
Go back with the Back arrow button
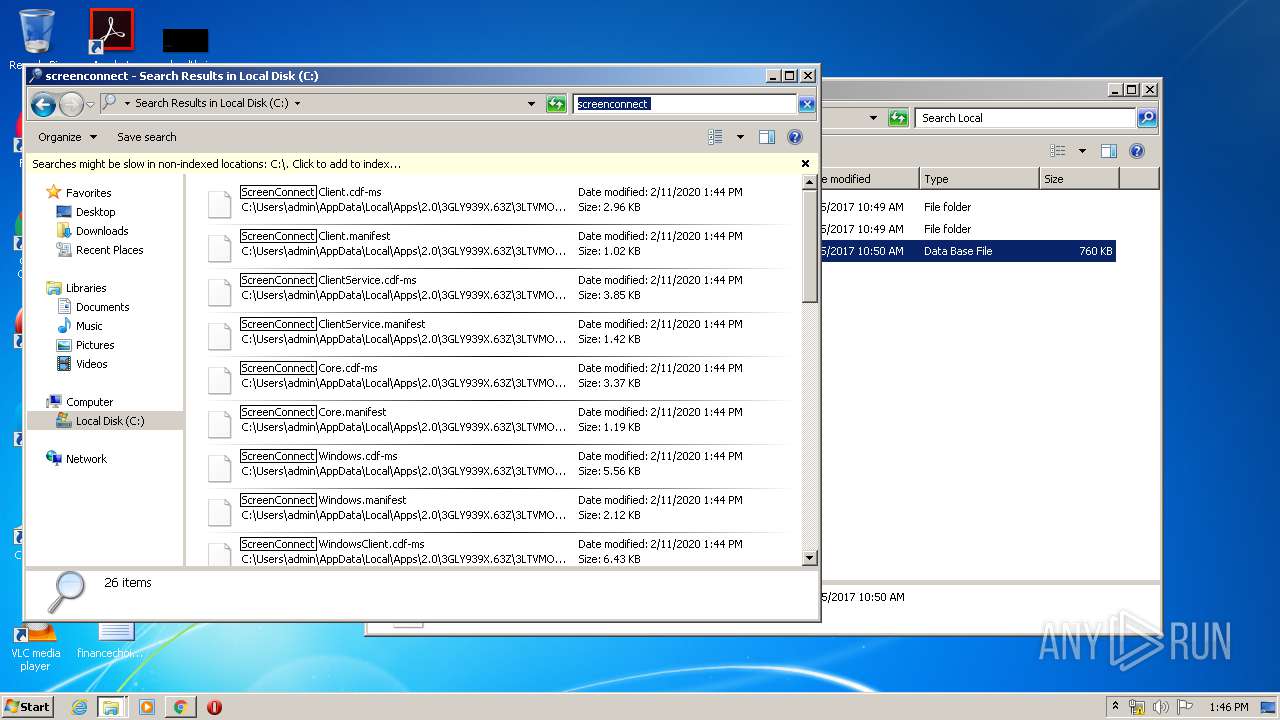pyautogui.click(x=43, y=104)
